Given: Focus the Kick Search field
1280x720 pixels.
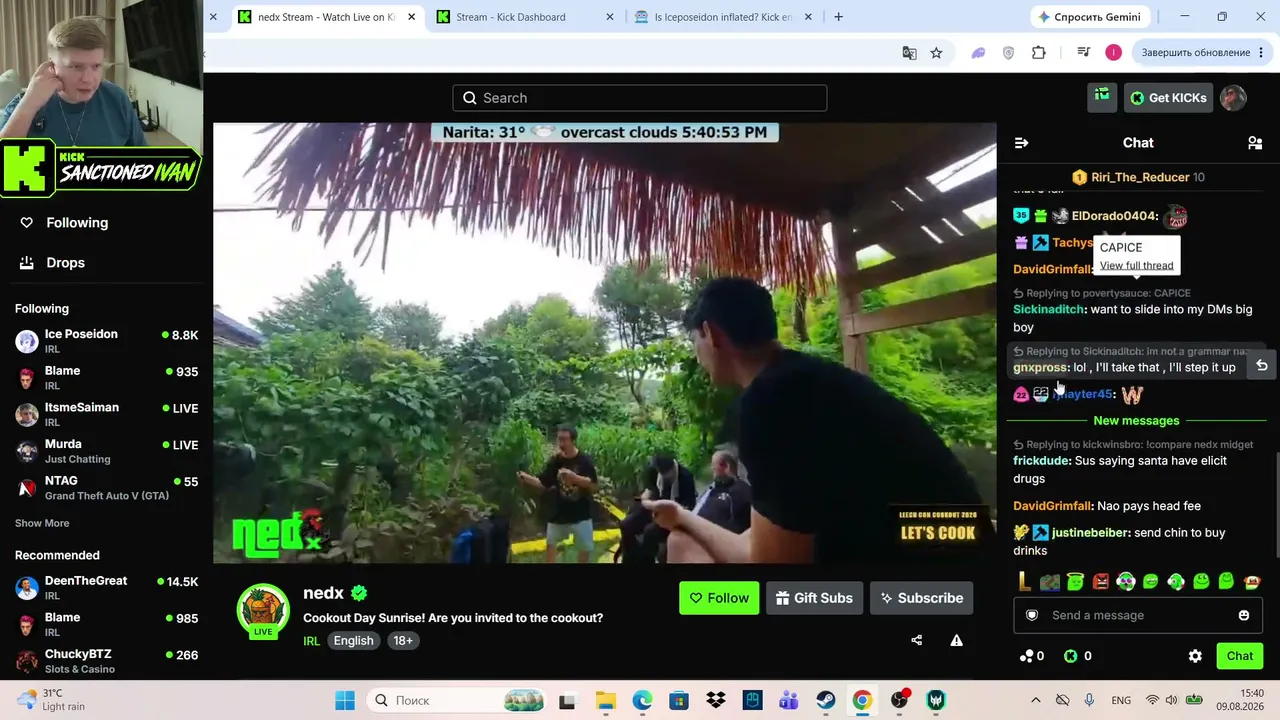Looking at the screenshot, I should [x=640, y=98].
